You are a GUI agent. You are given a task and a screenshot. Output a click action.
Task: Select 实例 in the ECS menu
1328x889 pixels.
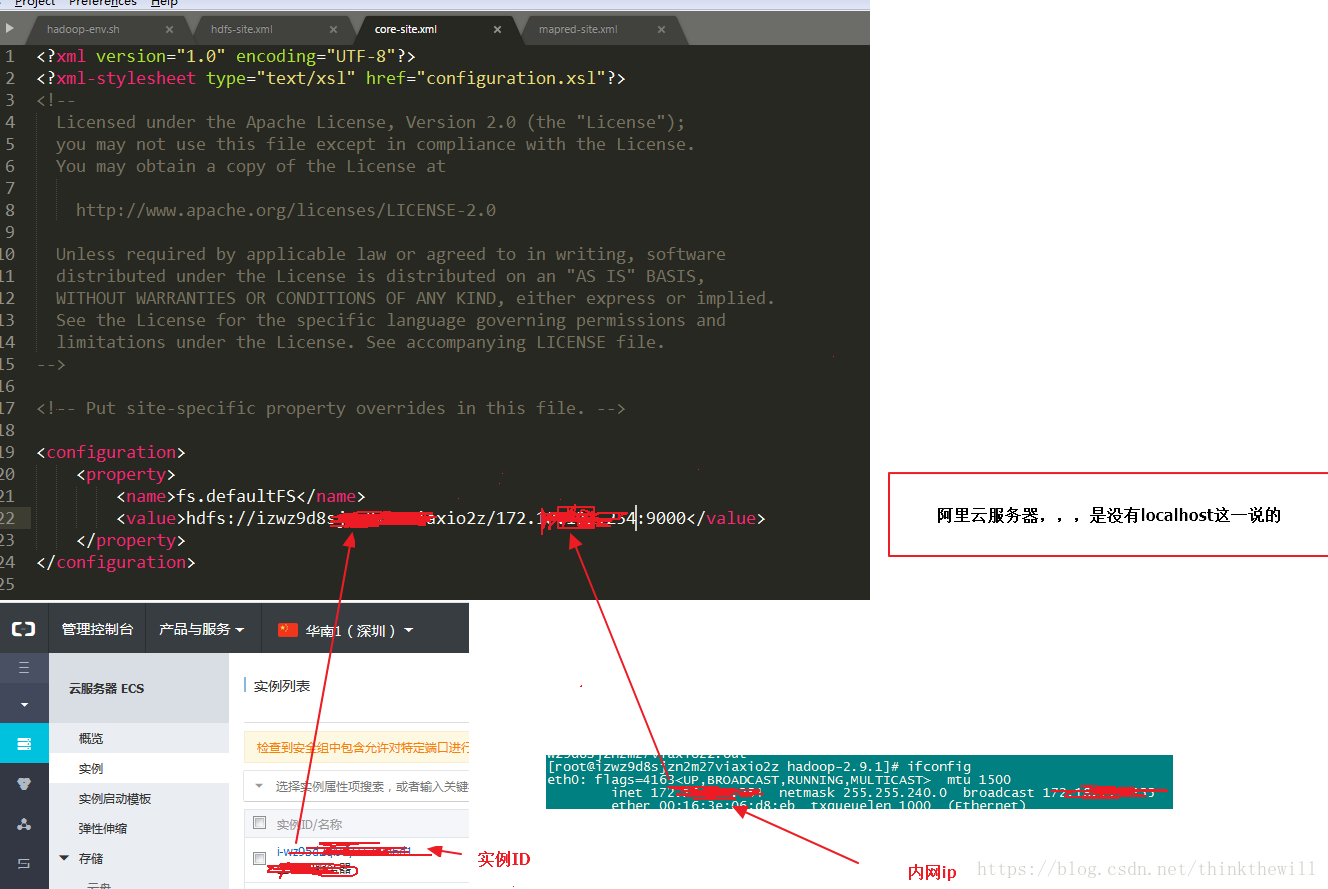point(91,768)
